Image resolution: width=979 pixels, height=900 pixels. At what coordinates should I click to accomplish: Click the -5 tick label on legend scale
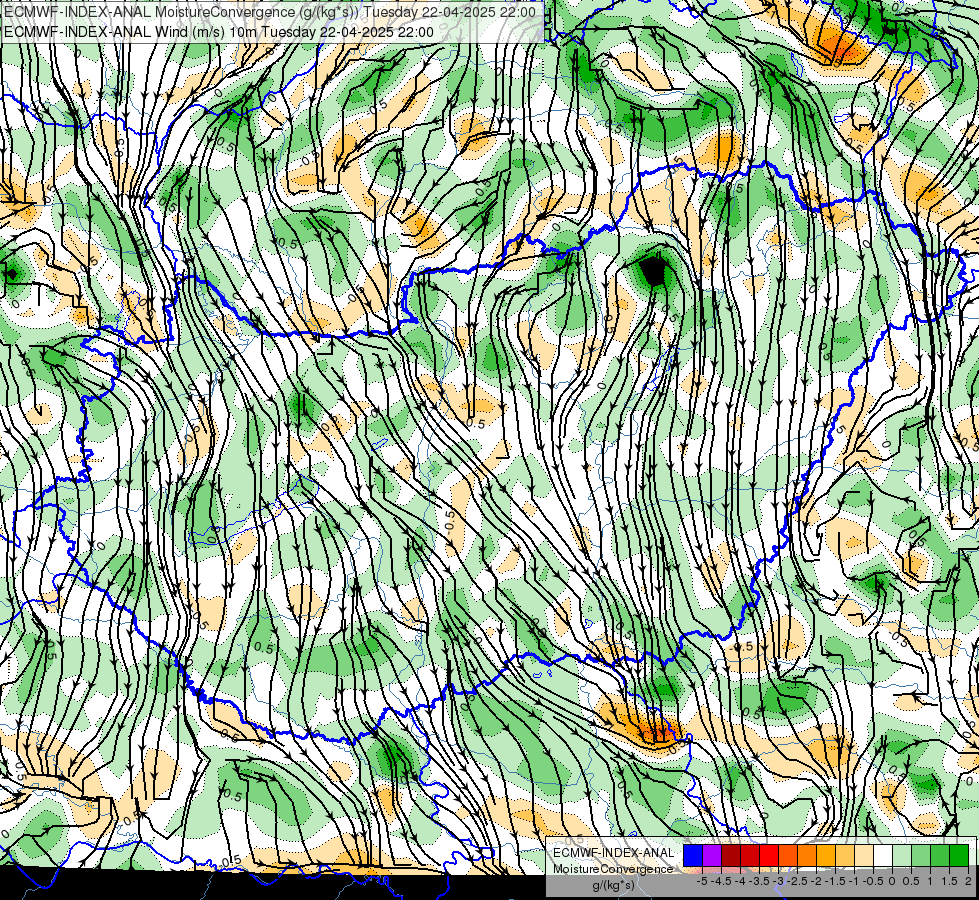point(702,881)
